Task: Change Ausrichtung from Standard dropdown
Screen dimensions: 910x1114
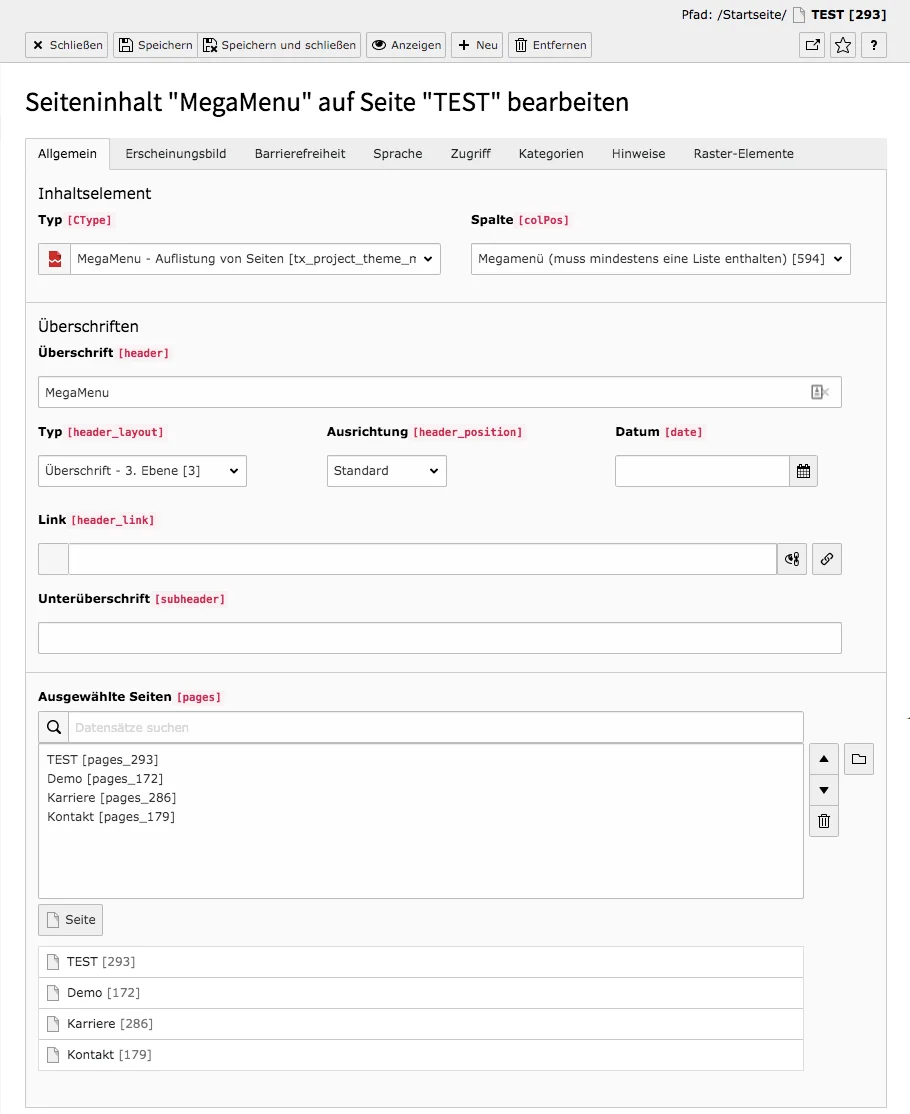Action: (386, 470)
